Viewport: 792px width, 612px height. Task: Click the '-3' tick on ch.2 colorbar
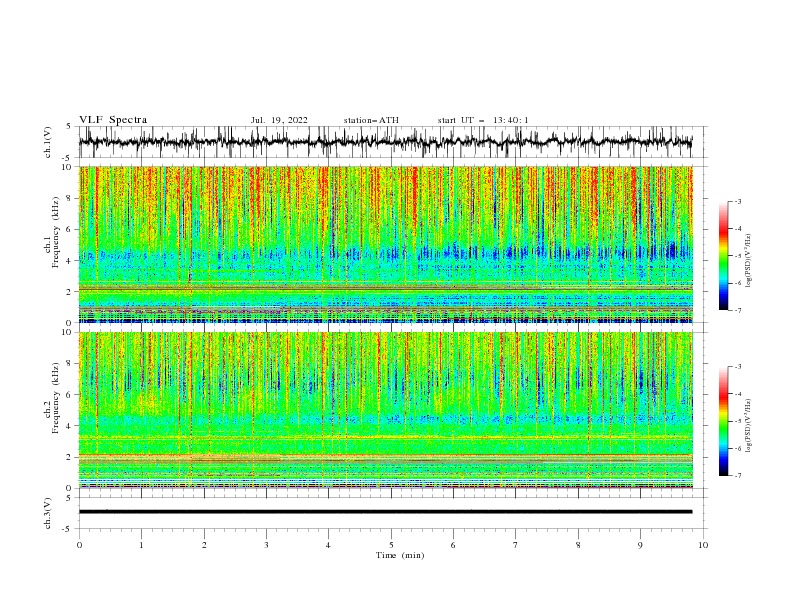click(737, 367)
